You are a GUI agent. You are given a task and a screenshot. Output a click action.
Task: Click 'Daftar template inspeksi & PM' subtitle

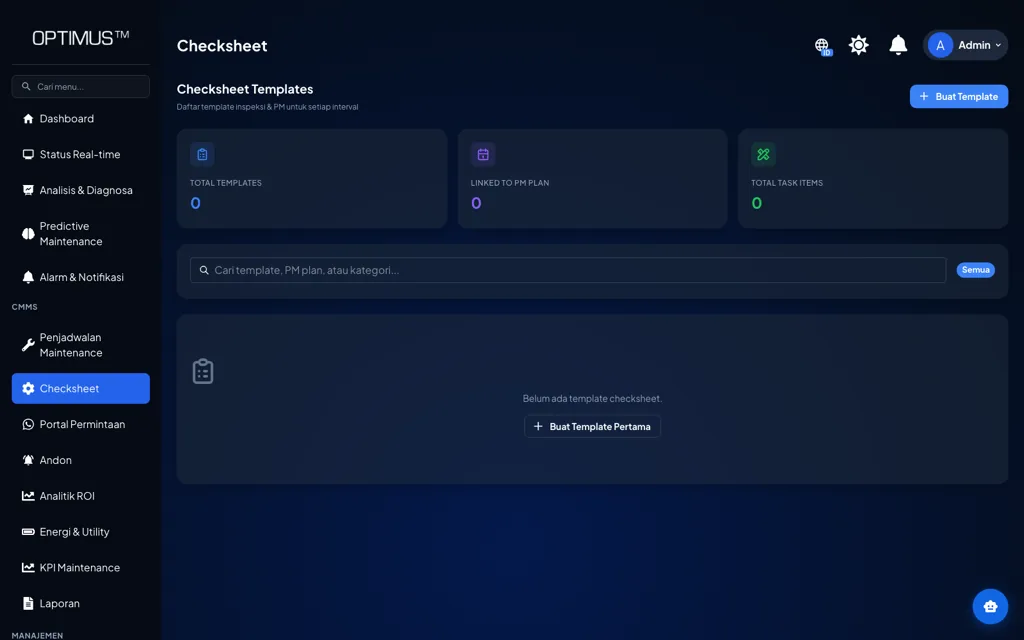tap(267, 107)
